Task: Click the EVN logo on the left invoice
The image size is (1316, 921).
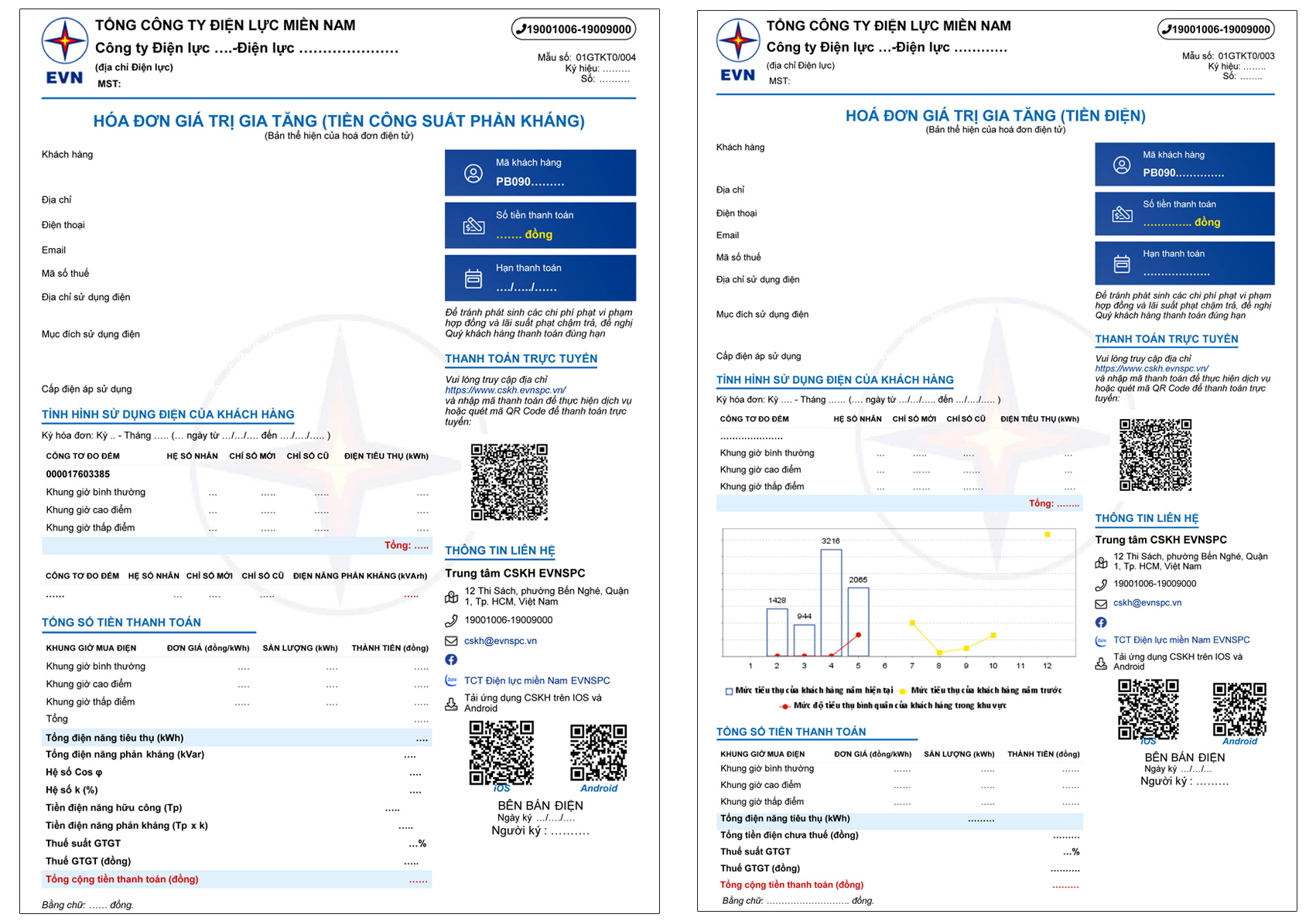Action: (64, 51)
